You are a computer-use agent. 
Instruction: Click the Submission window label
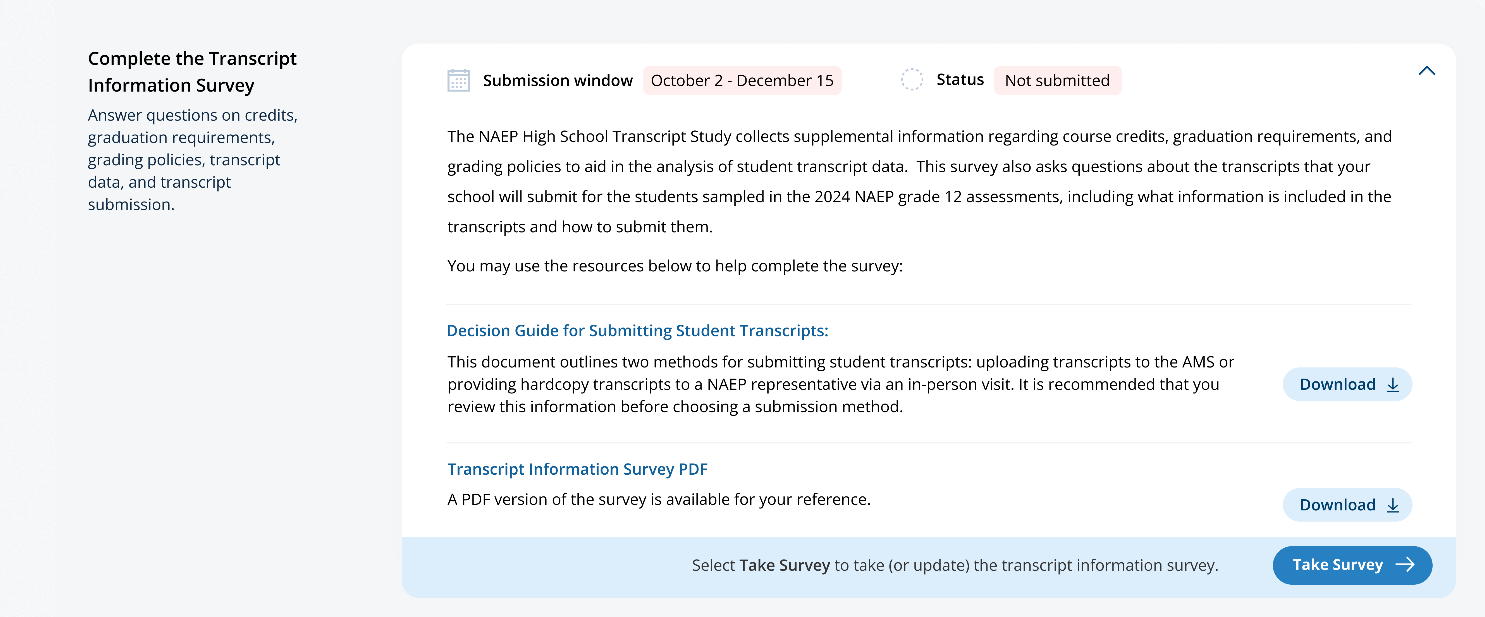point(558,80)
